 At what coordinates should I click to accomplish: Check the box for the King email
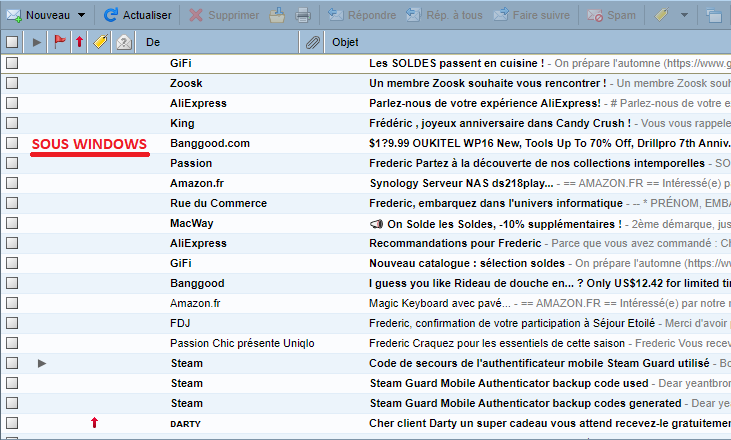tap(12, 123)
